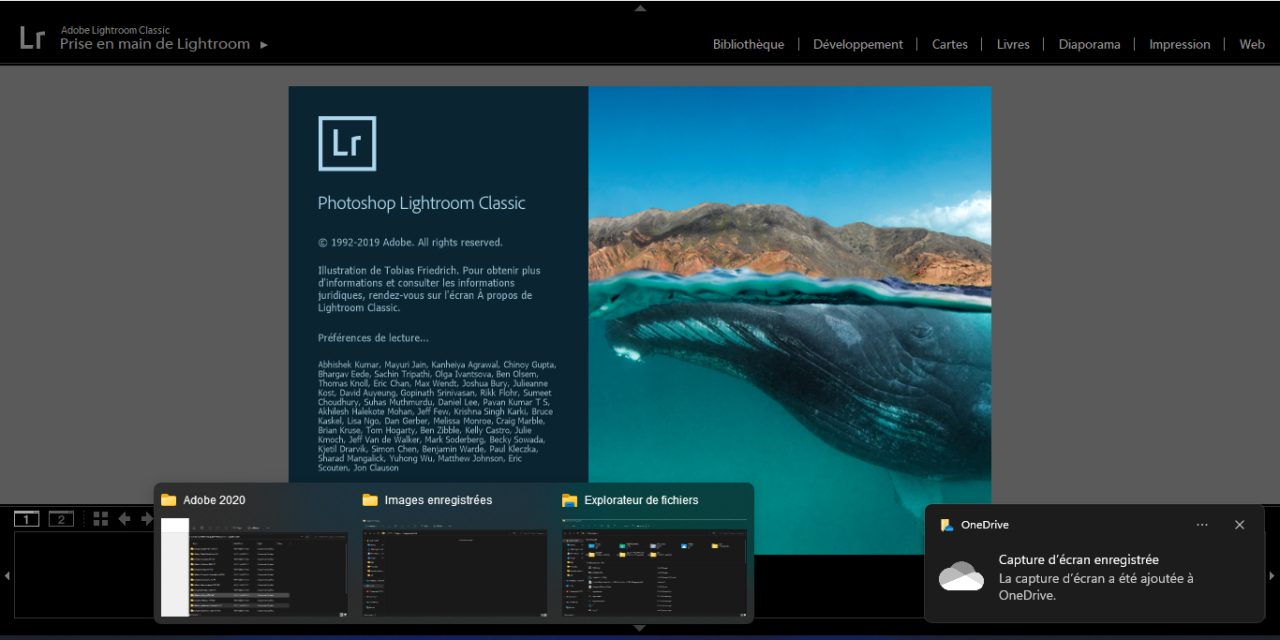Go back using the left arrow icon

(x=125, y=519)
